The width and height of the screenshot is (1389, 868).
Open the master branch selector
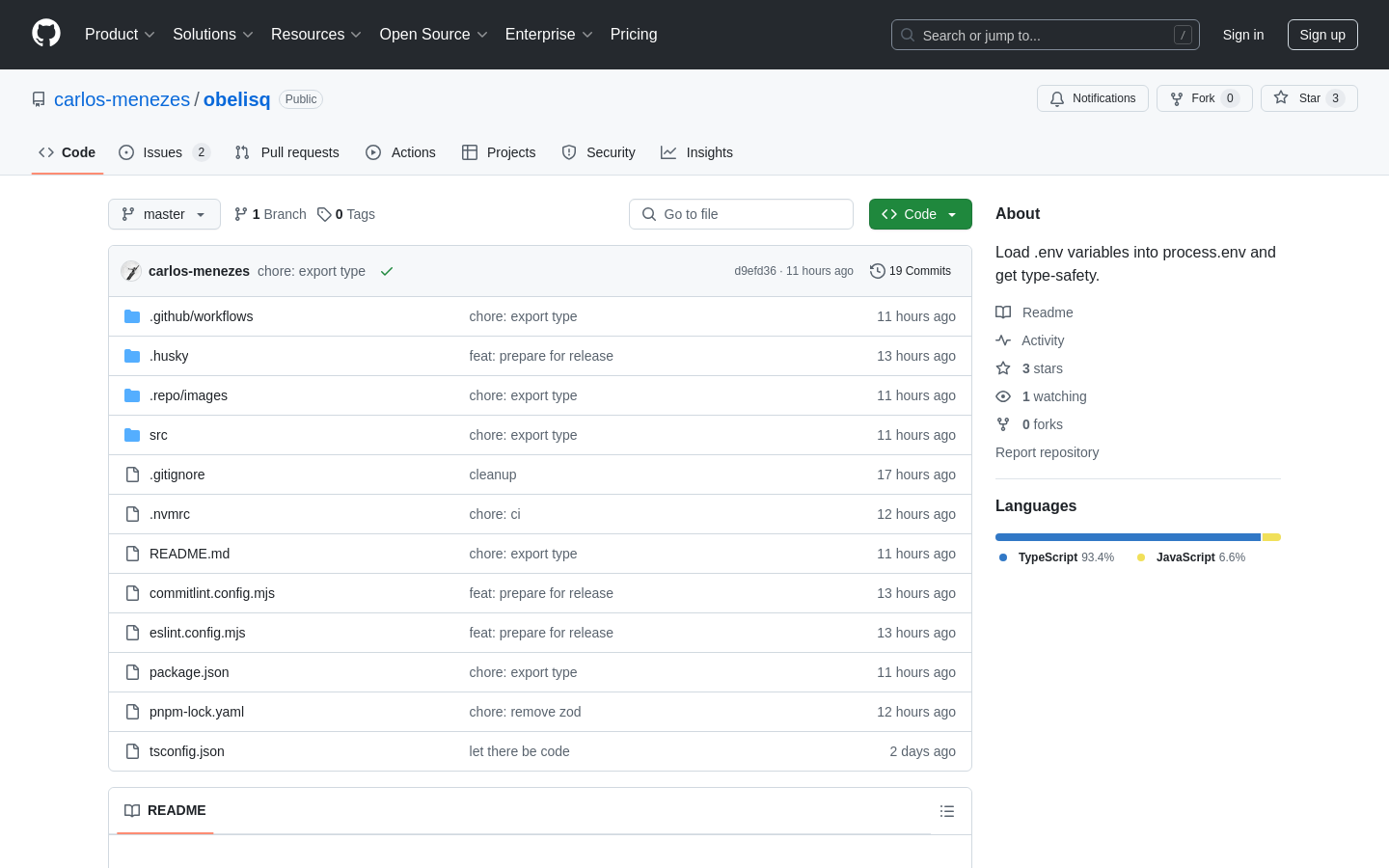pyautogui.click(x=164, y=214)
